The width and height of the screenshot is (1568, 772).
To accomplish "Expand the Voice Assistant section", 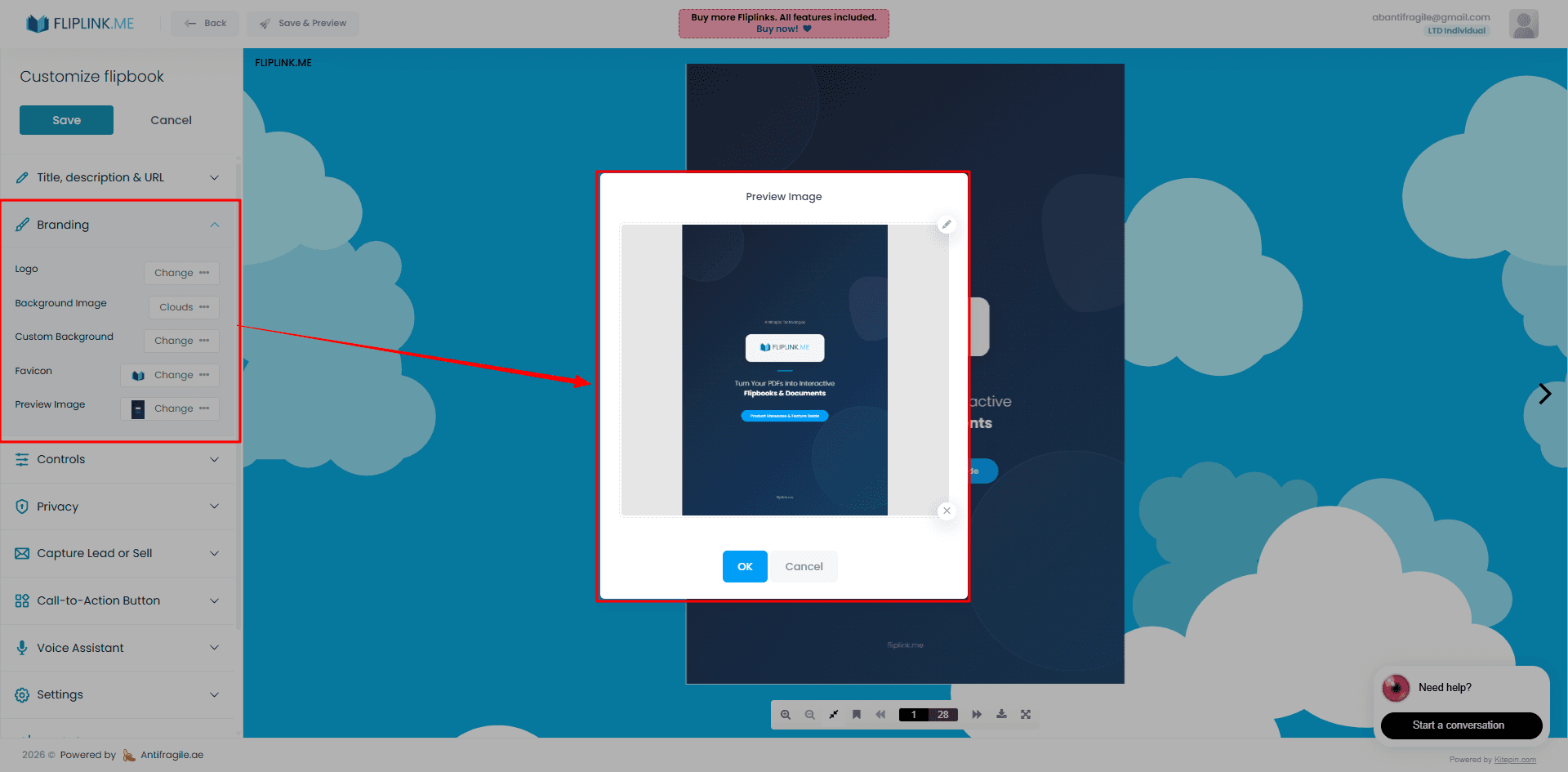I will [118, 647].
